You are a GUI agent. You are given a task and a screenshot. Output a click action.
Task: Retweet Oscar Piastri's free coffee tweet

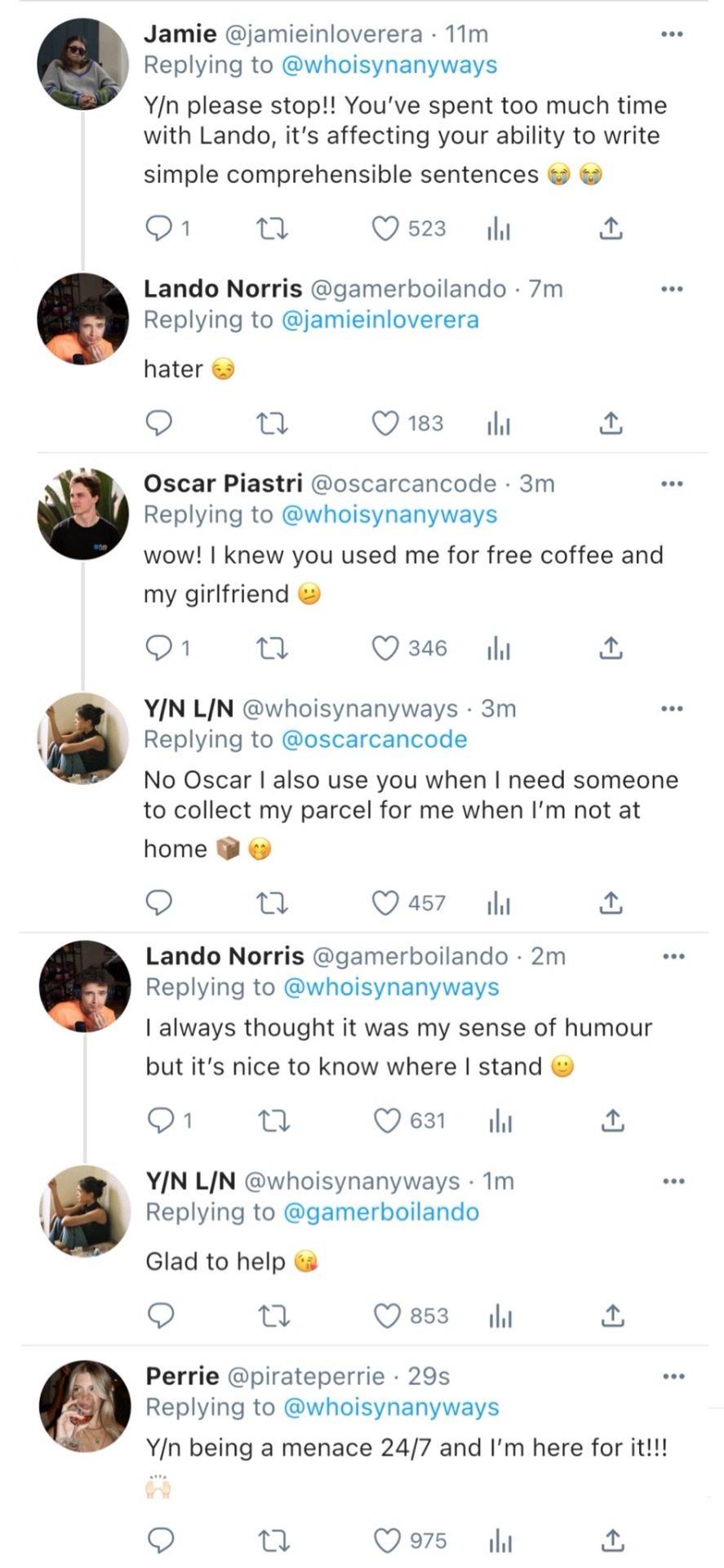pyautogui.click(x=273, y=648)
